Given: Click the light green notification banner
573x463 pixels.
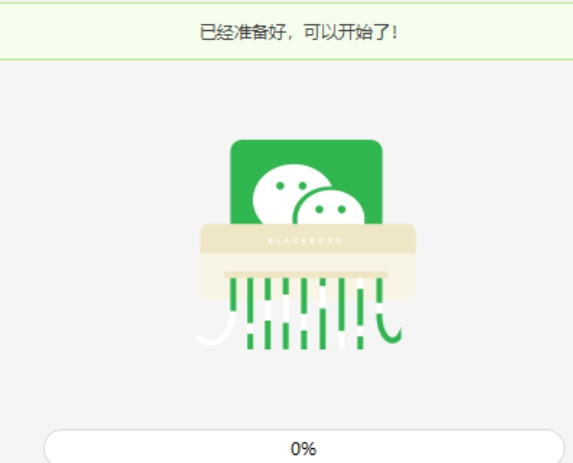Looking at the screenshot, I should click(286, 31).
